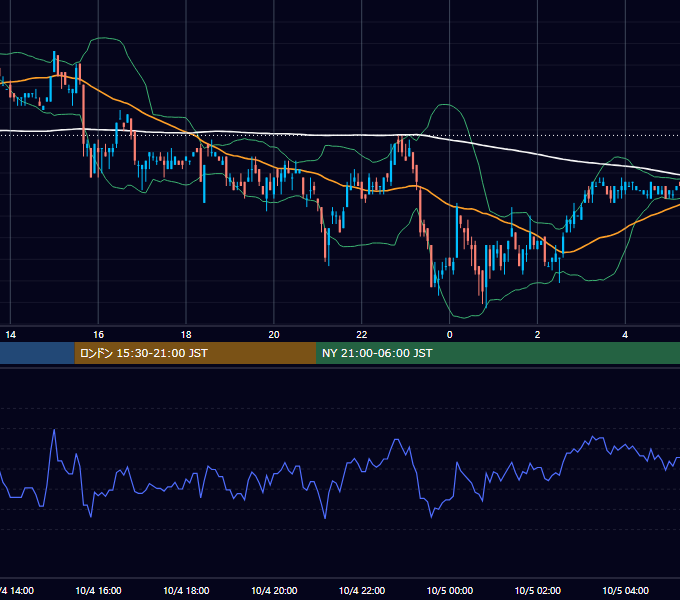Click the 0 time axis label
Image resolution: width=680 pixels, height=600 pixels.
[x=450, y=335]
